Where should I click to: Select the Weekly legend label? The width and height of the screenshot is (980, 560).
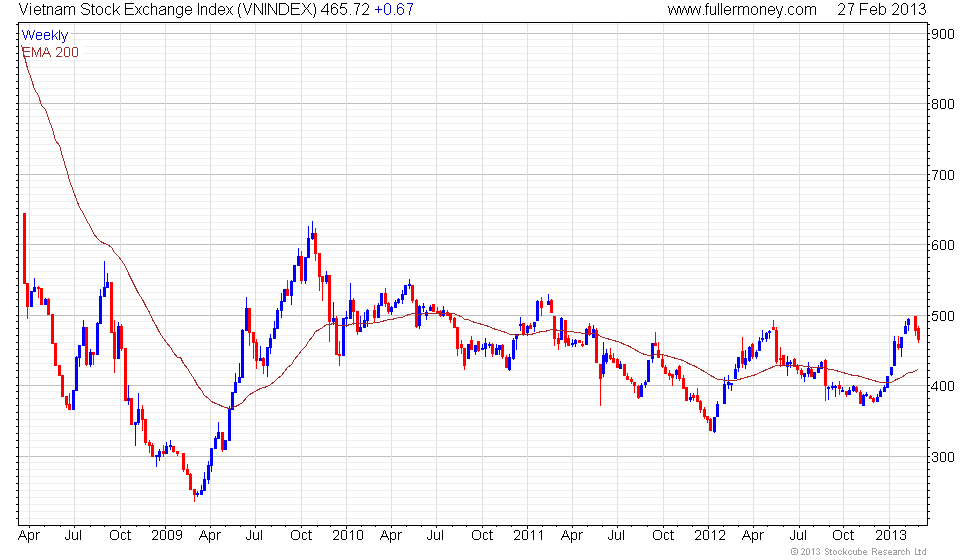(x=44, y=36)
